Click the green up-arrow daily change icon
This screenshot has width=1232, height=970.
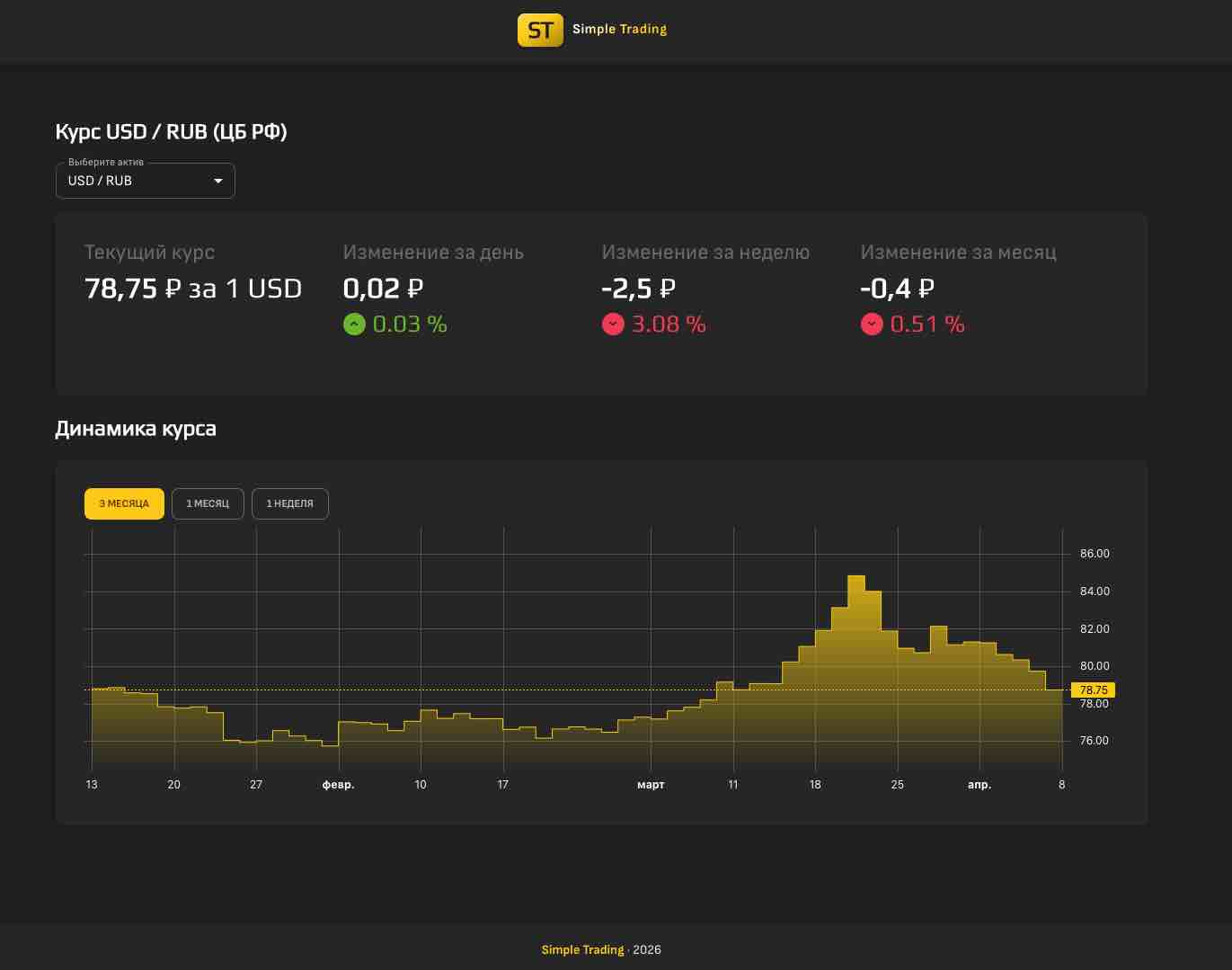coord(354,324)
